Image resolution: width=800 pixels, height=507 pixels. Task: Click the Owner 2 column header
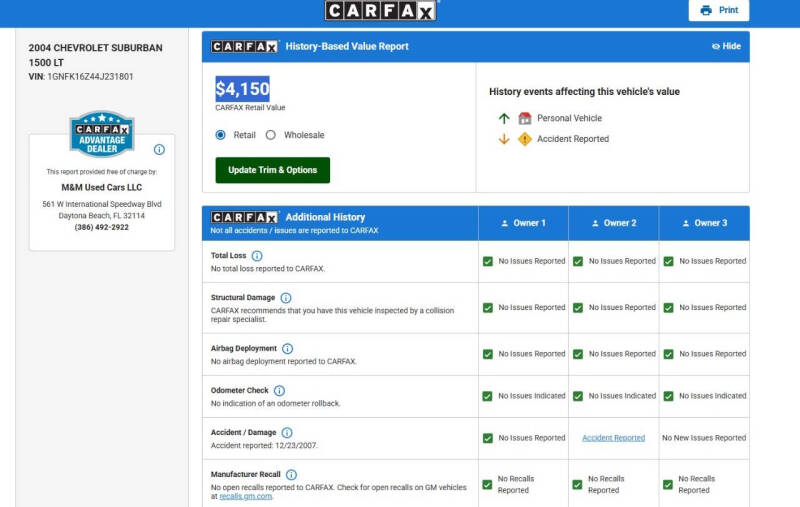click(614, 223)
